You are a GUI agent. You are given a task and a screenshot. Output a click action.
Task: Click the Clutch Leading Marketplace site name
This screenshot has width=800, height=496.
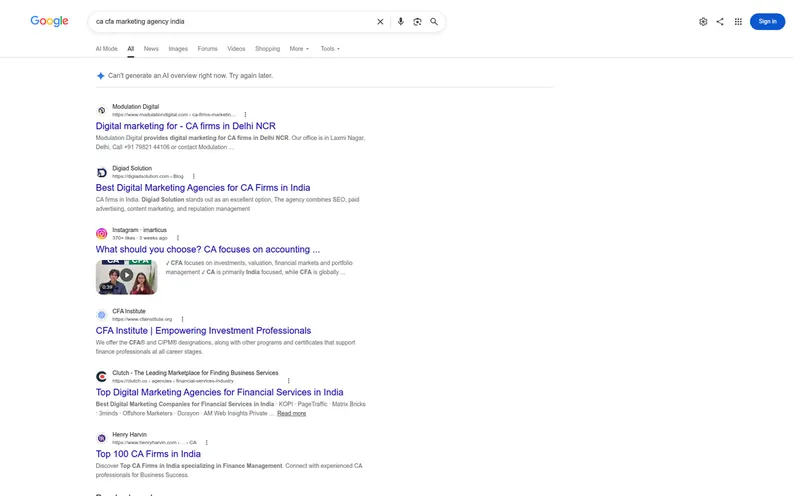point(195,373)
